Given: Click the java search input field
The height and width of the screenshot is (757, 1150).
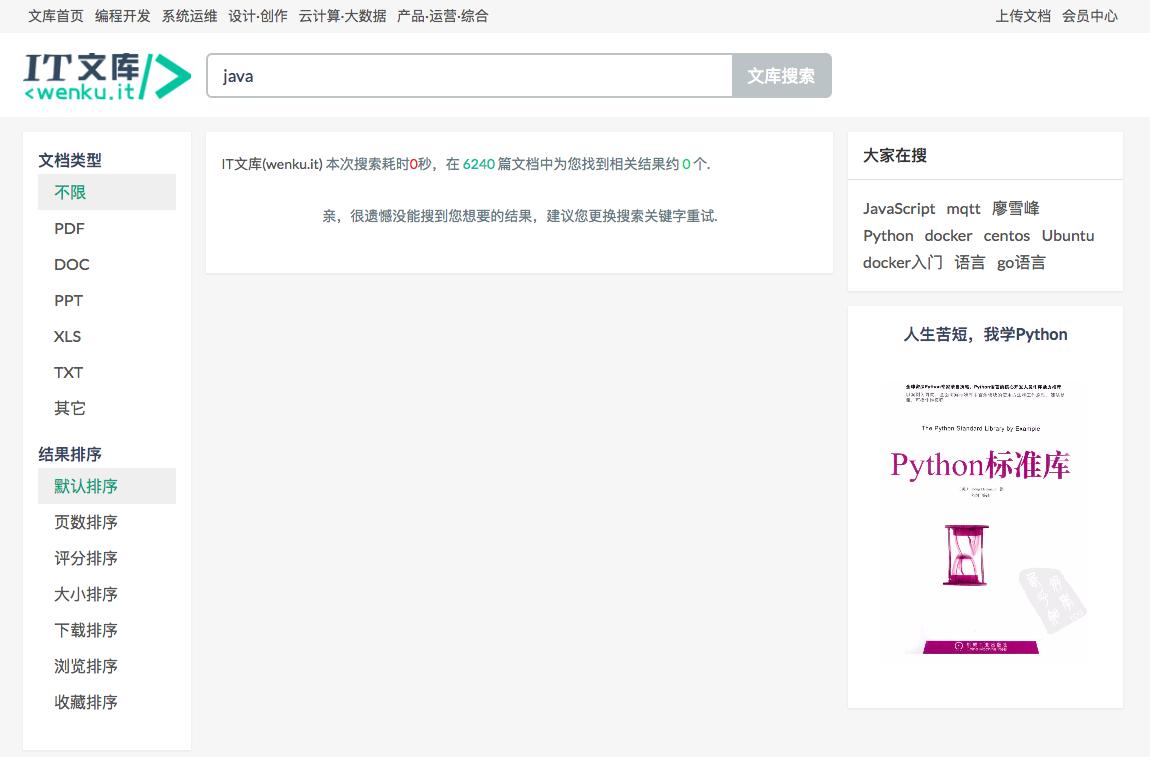Looking at the screenshot, I should click(x=470, y=74).
